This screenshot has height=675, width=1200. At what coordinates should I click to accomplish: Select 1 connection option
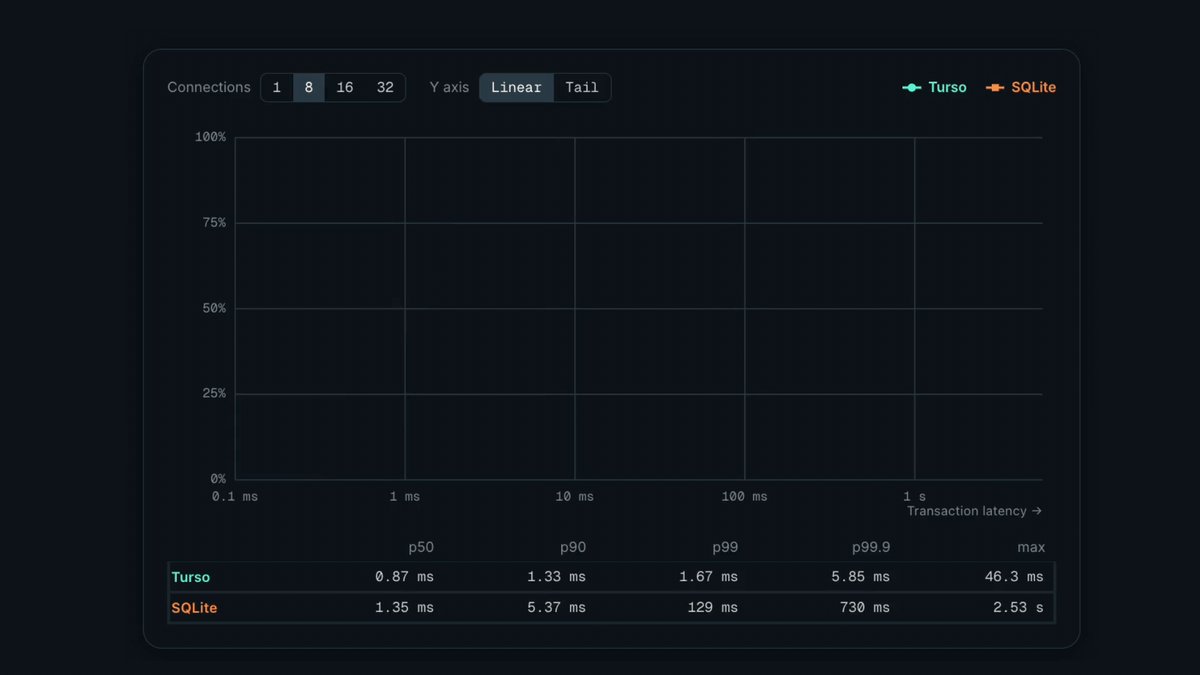[277, 88]
